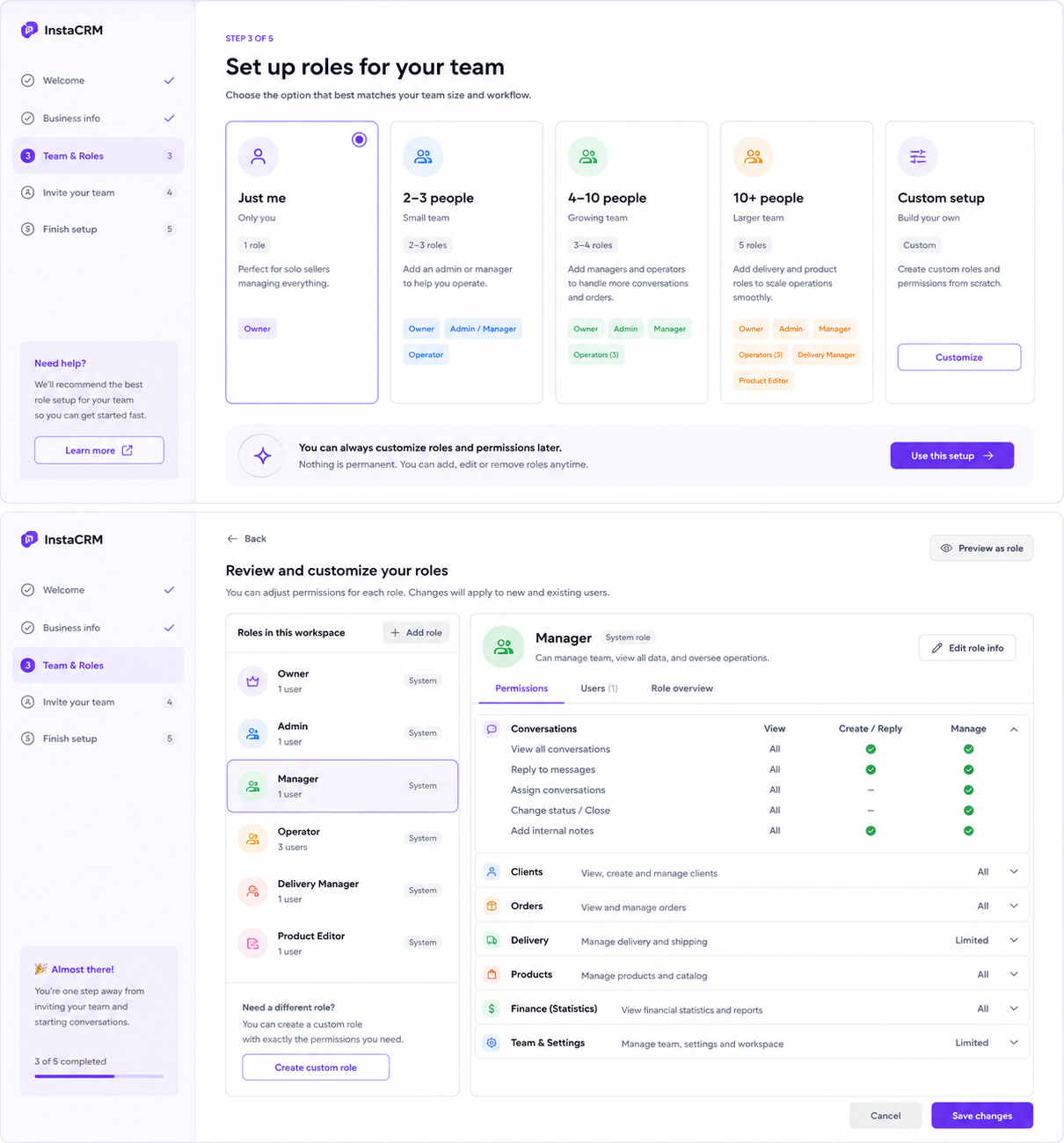The height and width of the screenshot is (1143, 1064).
Task: Expand the Clients permissions row
Action: pyautogui.click(x=1014, y=872)
